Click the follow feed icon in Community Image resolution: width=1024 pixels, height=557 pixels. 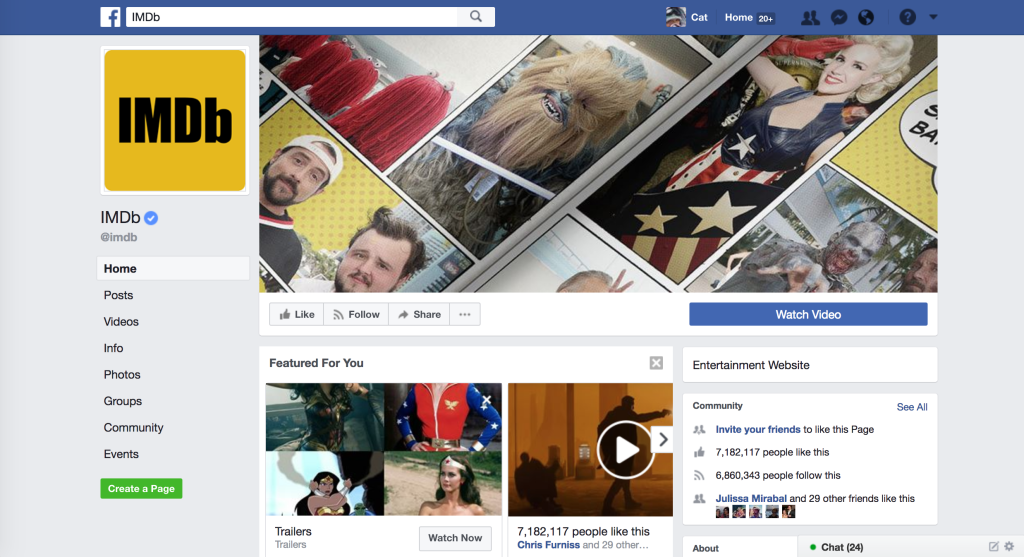[699, 475]
